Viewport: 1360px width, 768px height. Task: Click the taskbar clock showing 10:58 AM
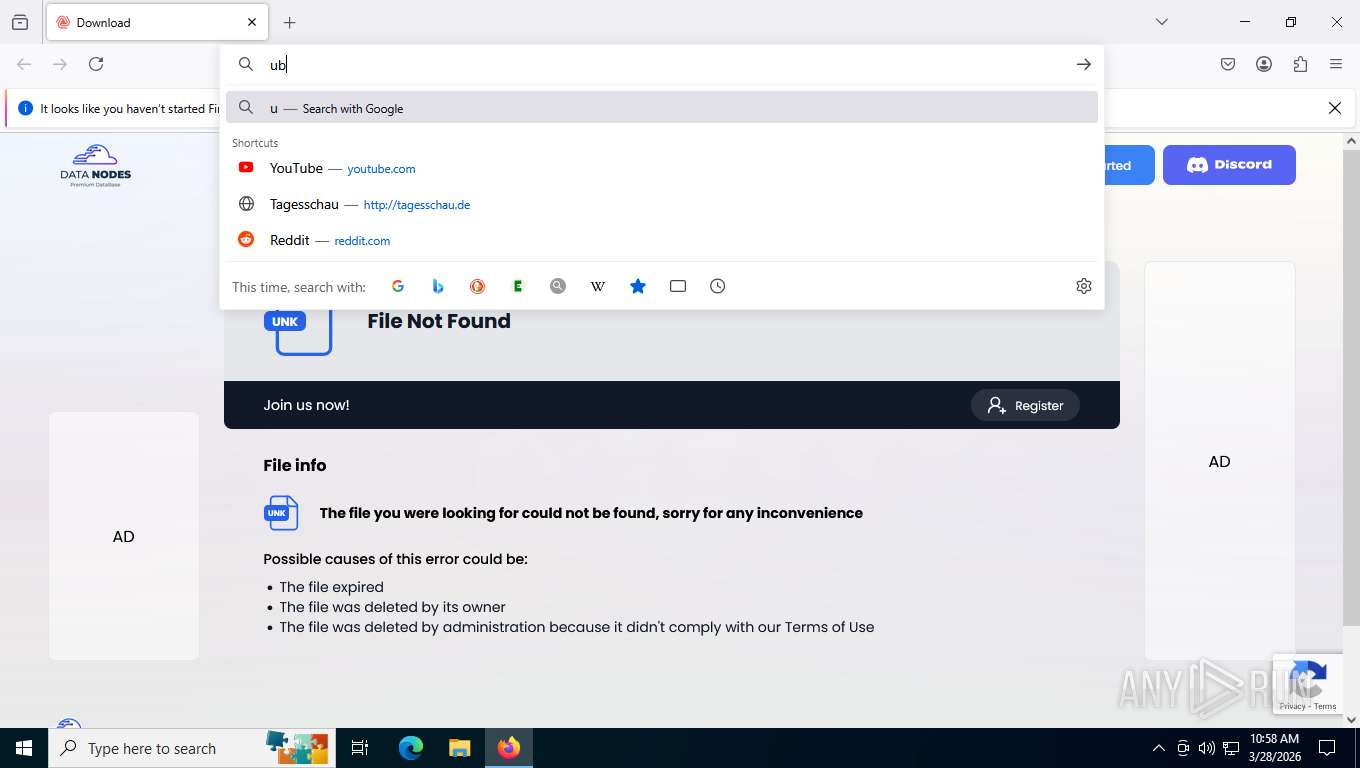point(1274,748)
